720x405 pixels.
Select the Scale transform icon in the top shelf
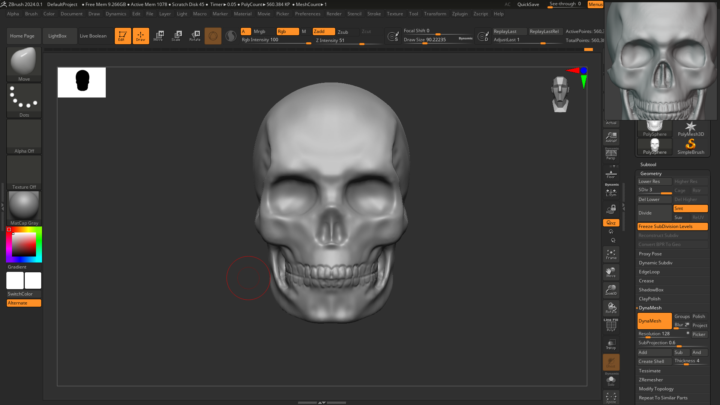coord(177,36)
